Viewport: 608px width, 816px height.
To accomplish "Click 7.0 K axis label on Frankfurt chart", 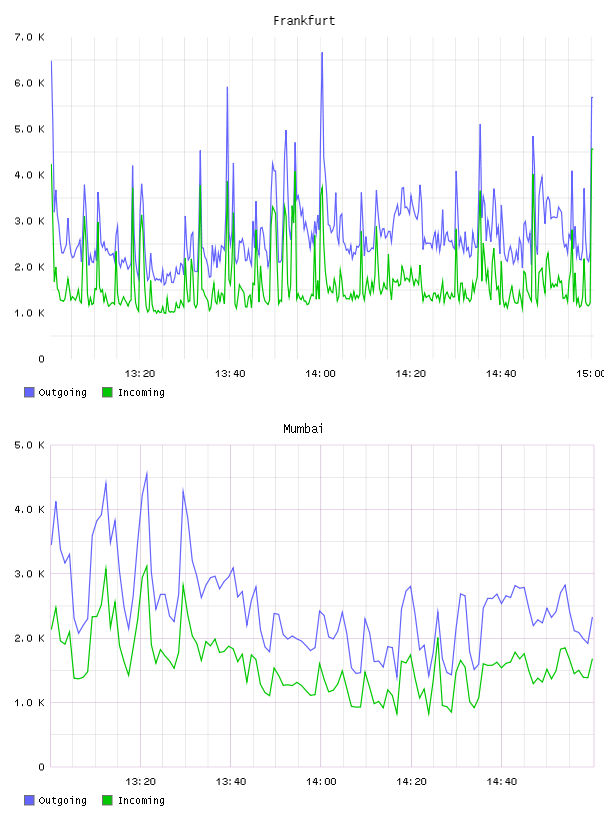I will [x=30, y=37].
